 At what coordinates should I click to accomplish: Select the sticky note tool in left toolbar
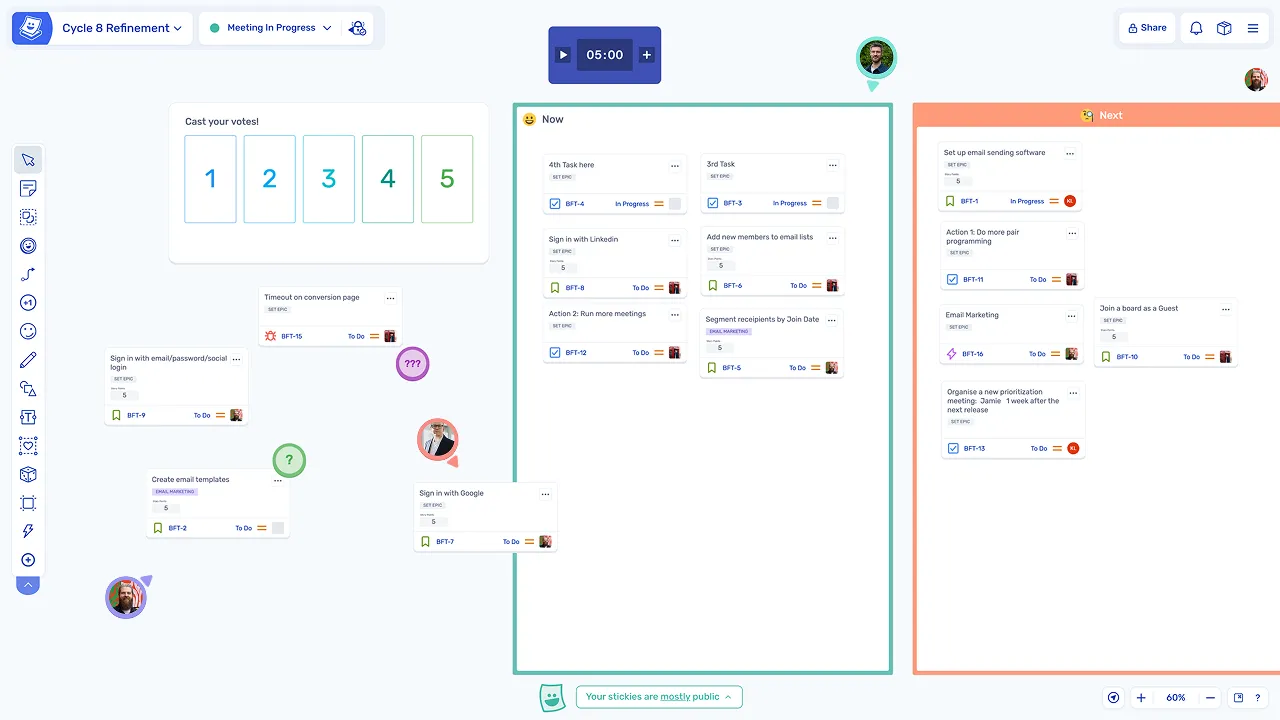point(28,188)
